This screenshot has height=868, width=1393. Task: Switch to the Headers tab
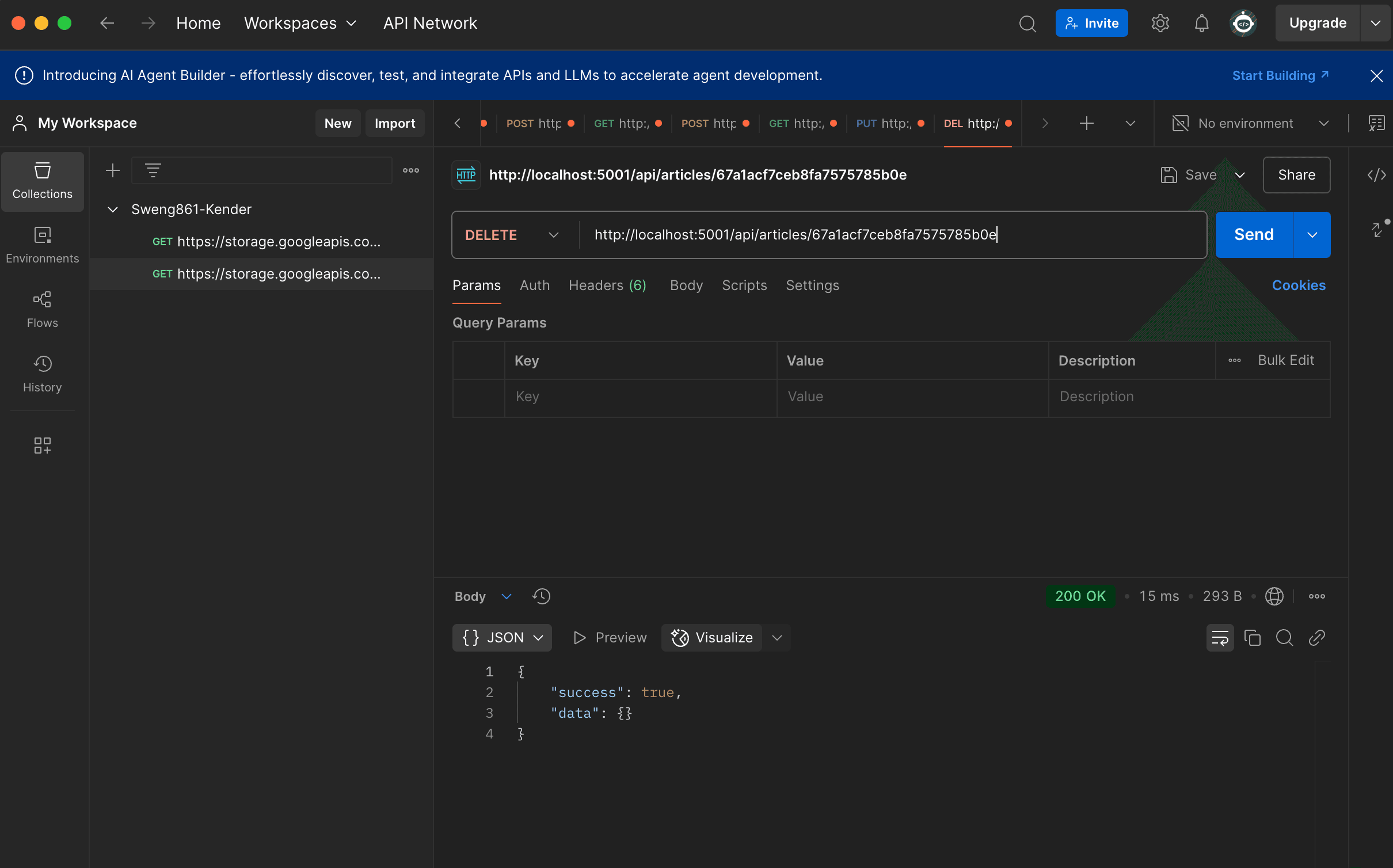click(607, 285)
